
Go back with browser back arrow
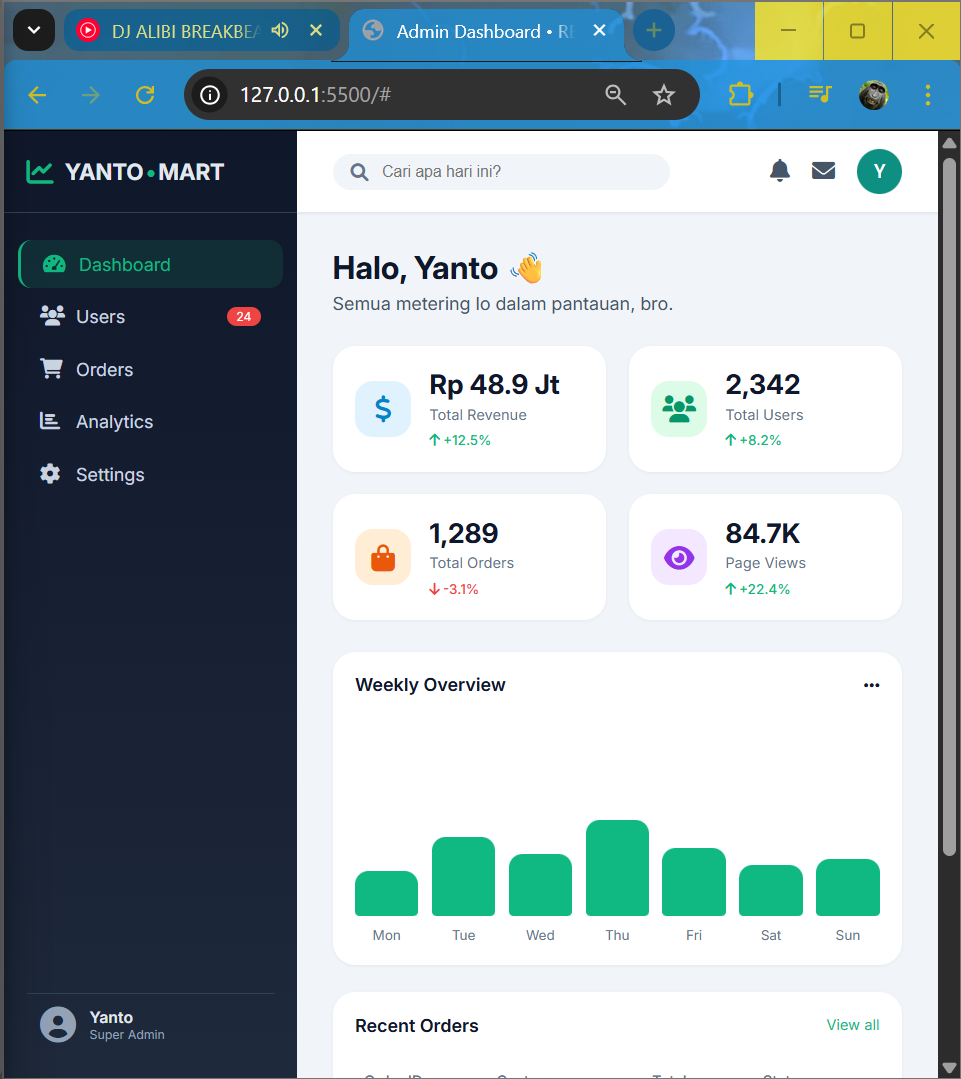[37, 95]
